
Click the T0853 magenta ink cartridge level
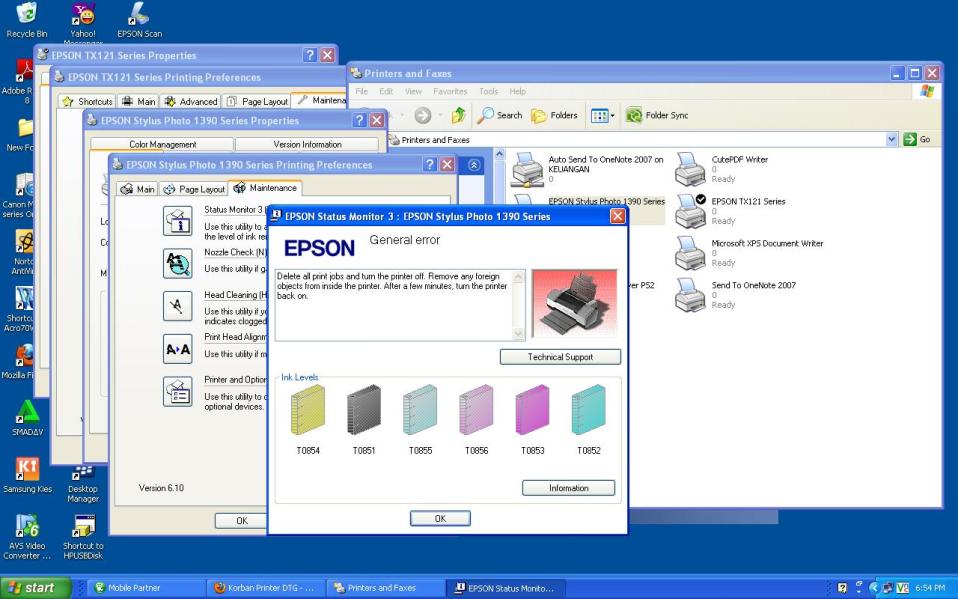click(533, 410)
